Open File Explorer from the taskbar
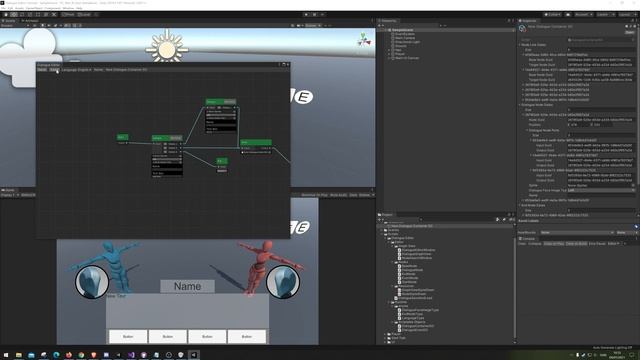This screenshot has height=360, width=640. pos(19,355)
